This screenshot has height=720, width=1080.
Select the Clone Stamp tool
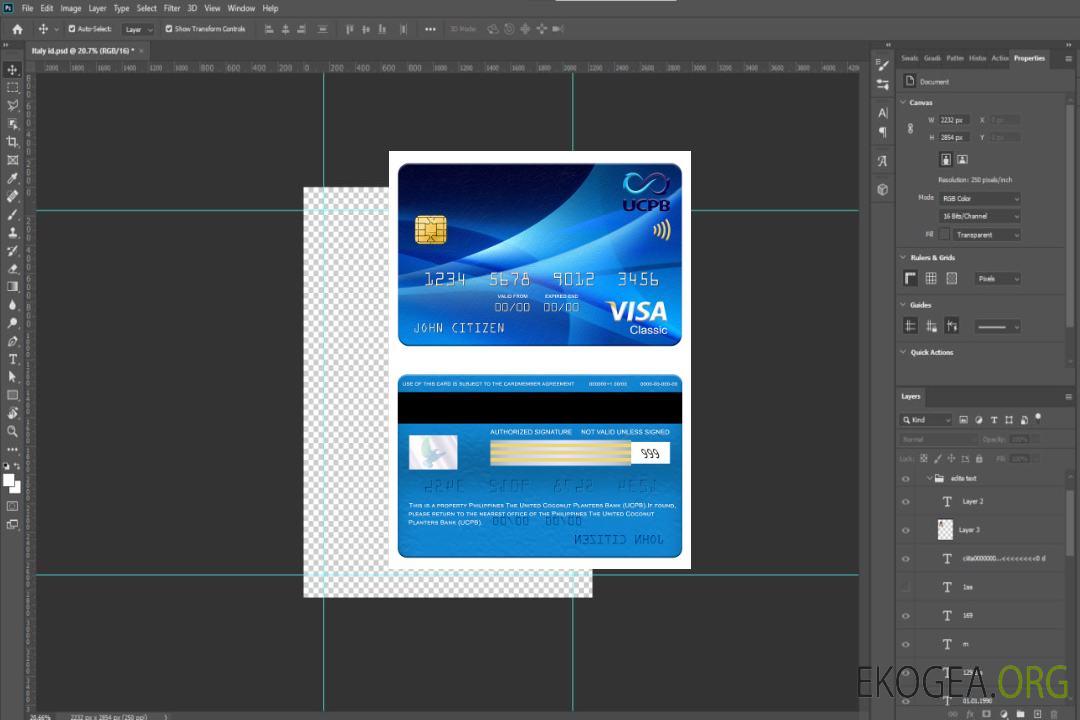(12, 233)
